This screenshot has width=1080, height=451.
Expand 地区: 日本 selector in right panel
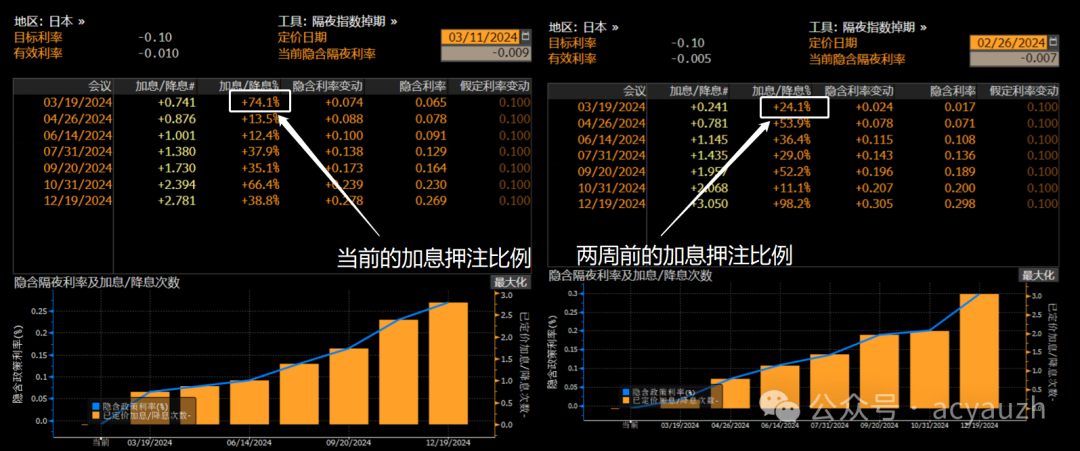pos(584,27)
